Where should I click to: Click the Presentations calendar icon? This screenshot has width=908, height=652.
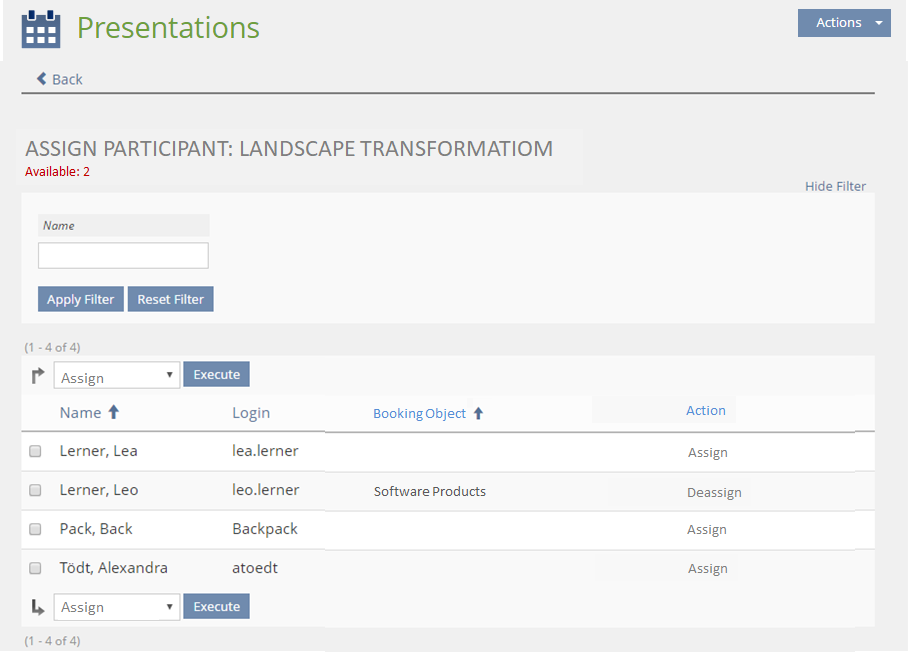tap(41, 29)
